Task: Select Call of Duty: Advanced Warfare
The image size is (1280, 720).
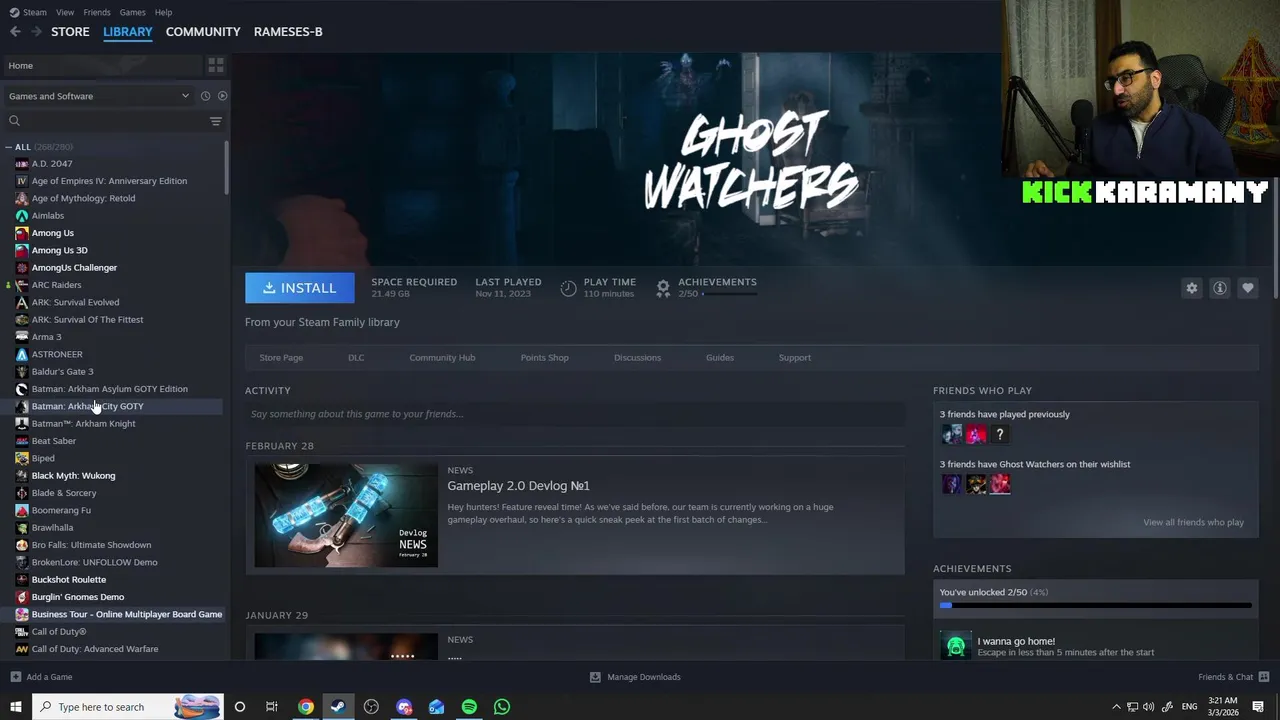Action: (x=94, y=649)
